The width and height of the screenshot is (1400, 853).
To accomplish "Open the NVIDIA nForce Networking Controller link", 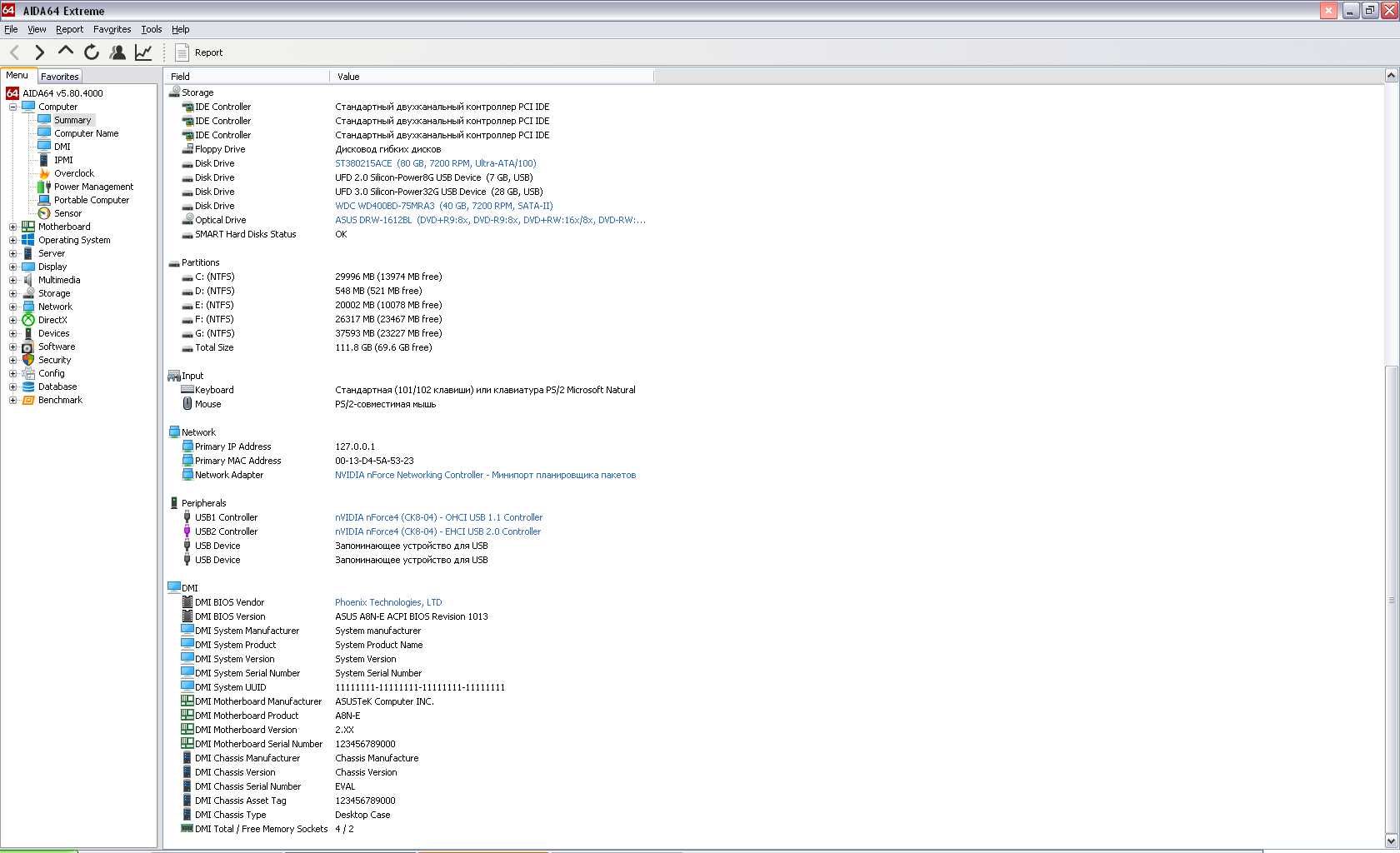I will point(485,475).
